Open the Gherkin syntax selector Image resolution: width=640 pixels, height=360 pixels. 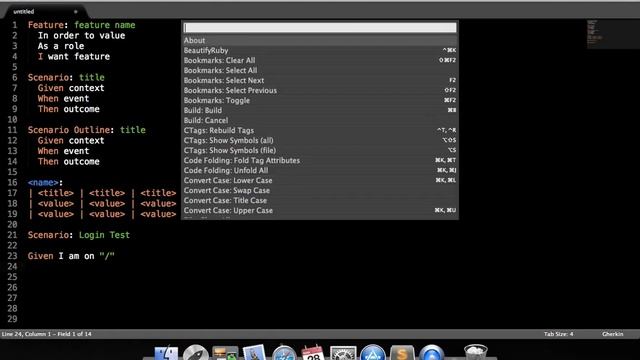pyautogui.click(x=613, y=334)
